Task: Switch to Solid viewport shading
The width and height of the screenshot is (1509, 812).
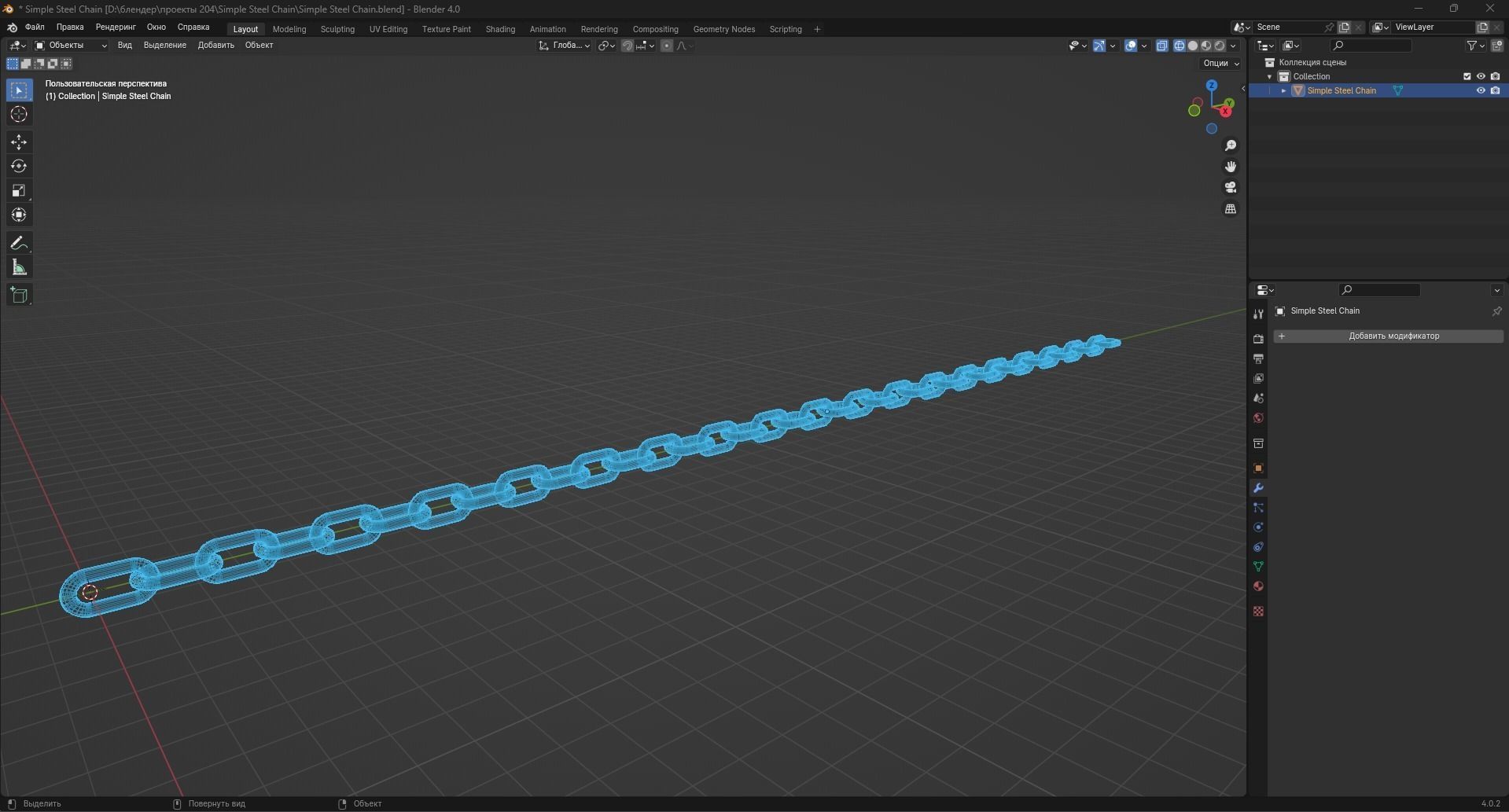Action: pyautogui.click(x=1192, y=46)
